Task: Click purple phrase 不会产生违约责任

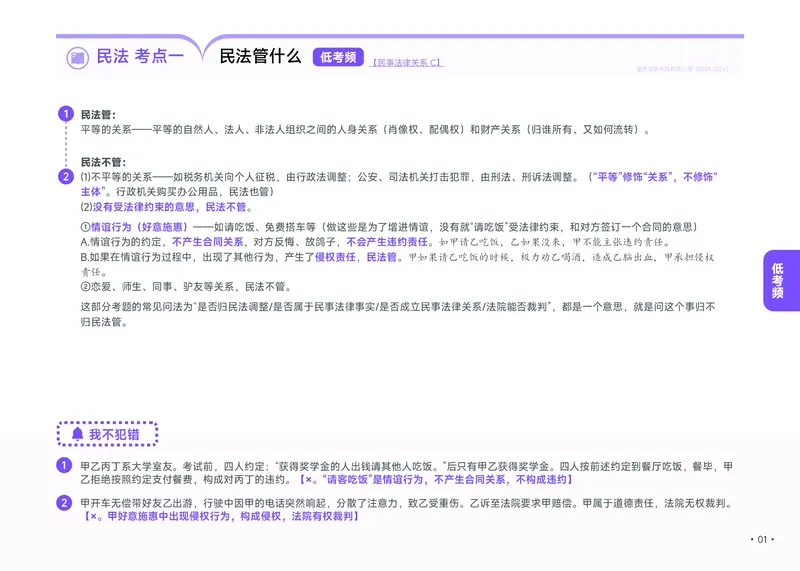Action: pos(387,241)
